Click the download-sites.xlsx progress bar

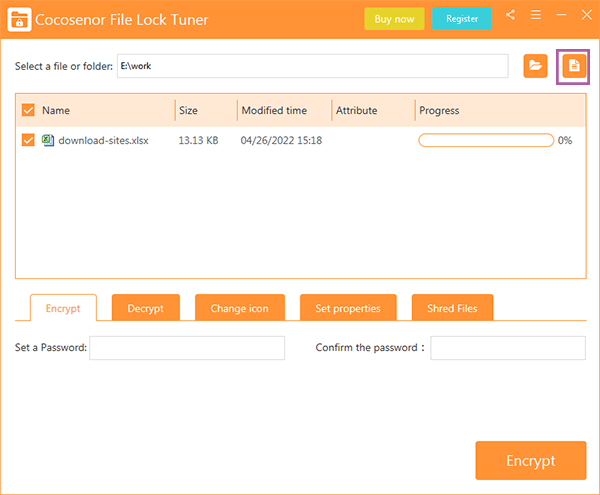click(486, 140)
